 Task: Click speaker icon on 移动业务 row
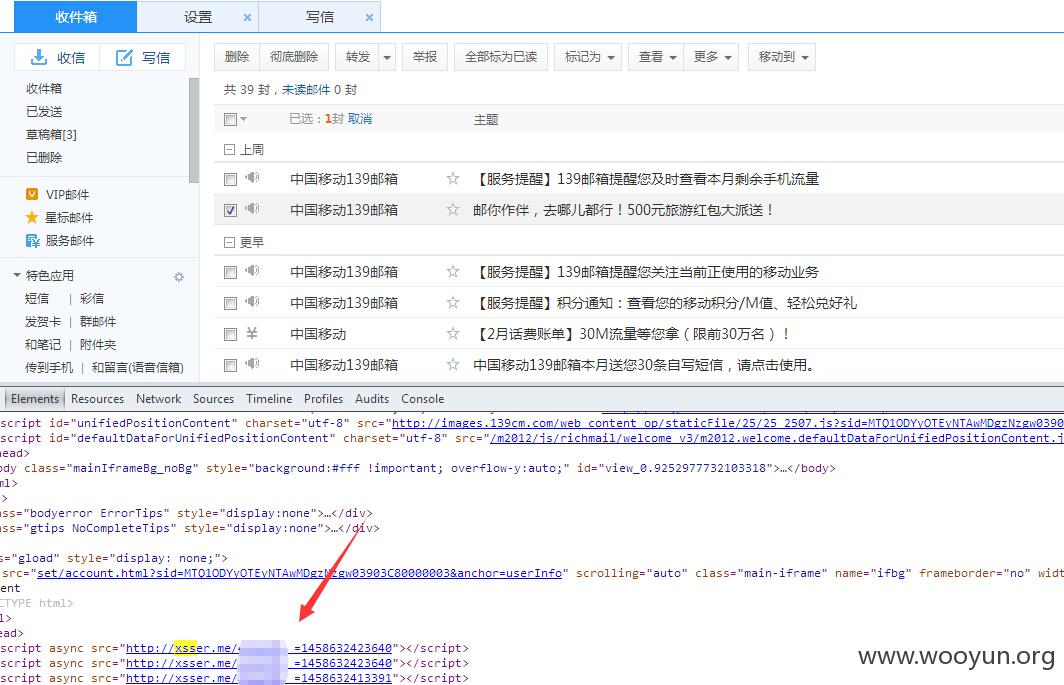click(x=252, y=270)
